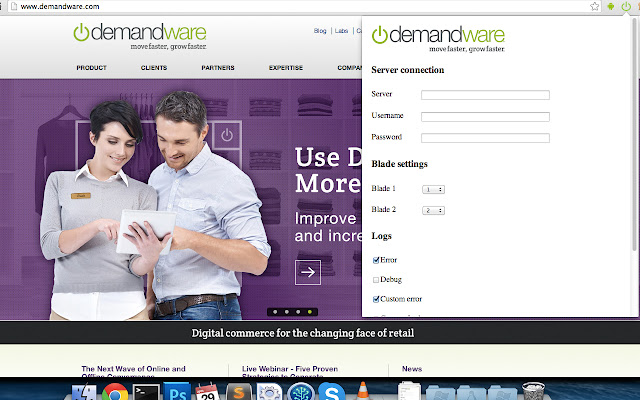Open Finder from the dock
The image size is (640, 400).
pos(84,393)
